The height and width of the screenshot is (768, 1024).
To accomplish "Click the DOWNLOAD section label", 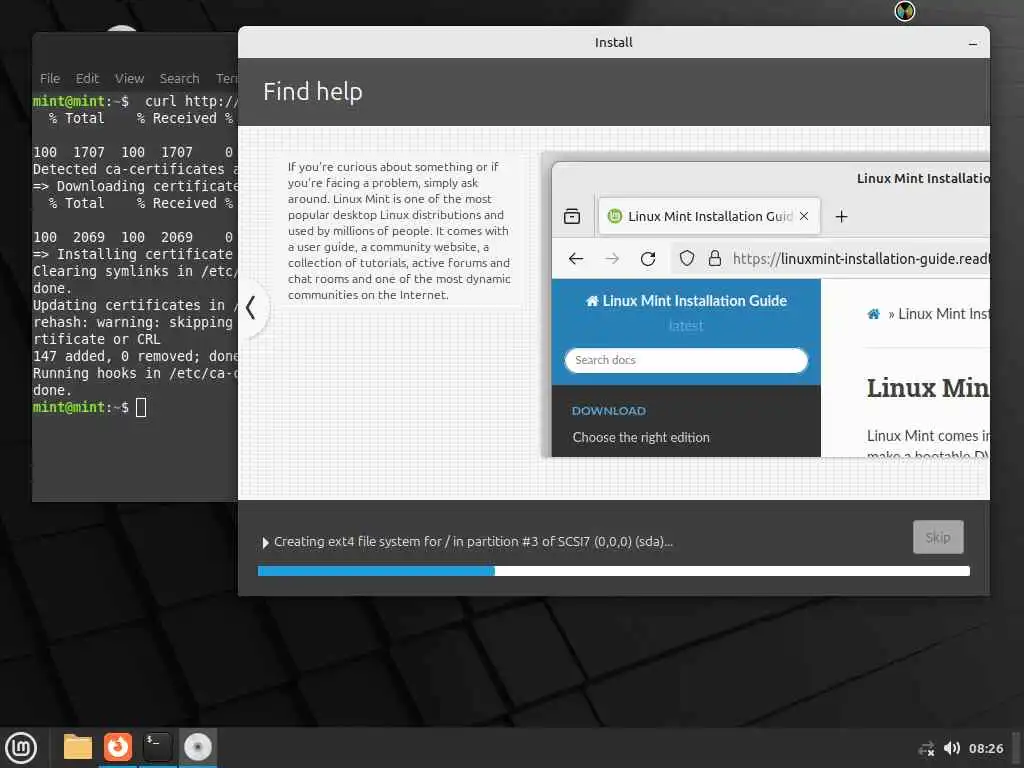I will tap(609, 411).
